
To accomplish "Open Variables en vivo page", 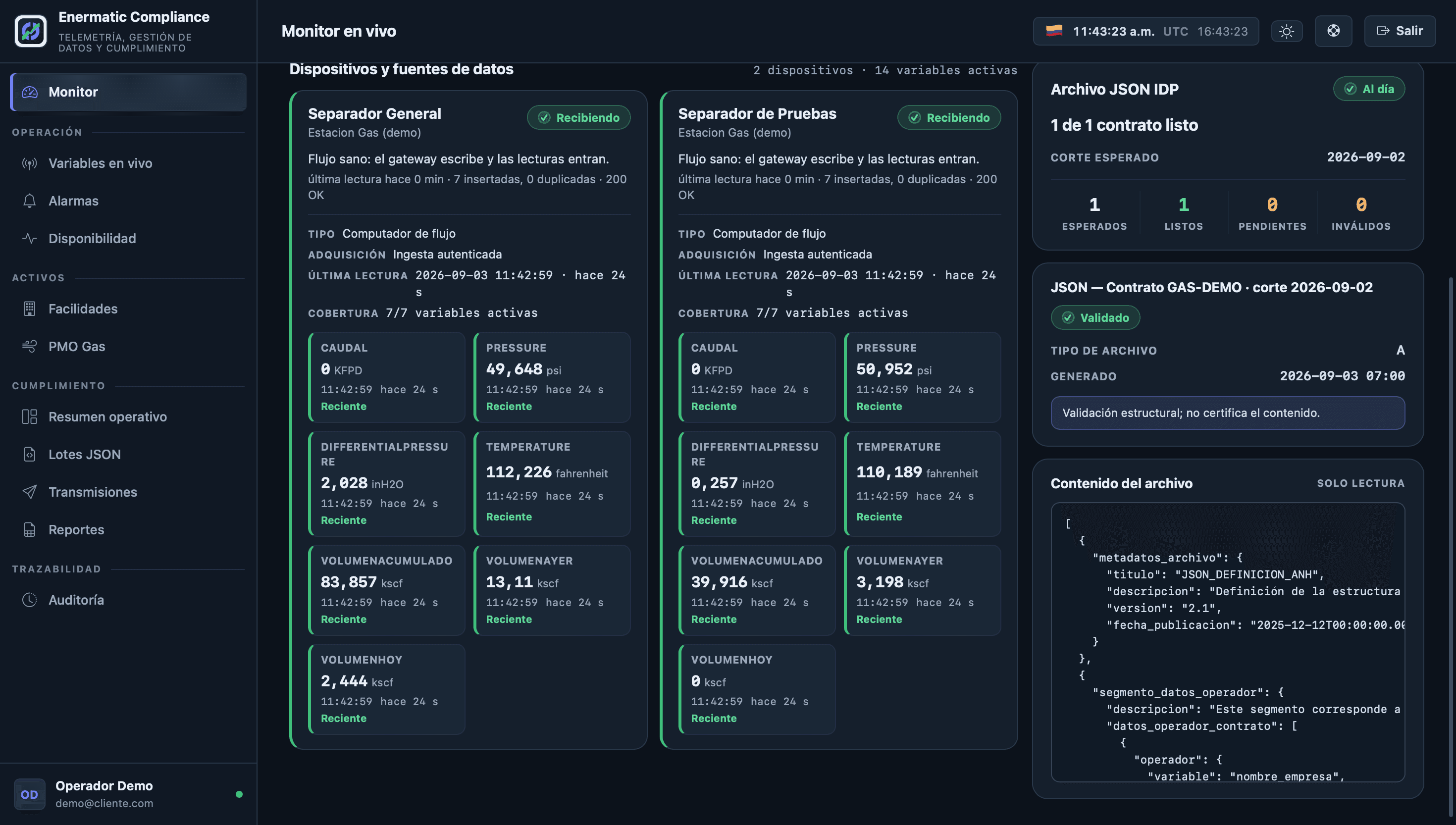I will [129, 163].
